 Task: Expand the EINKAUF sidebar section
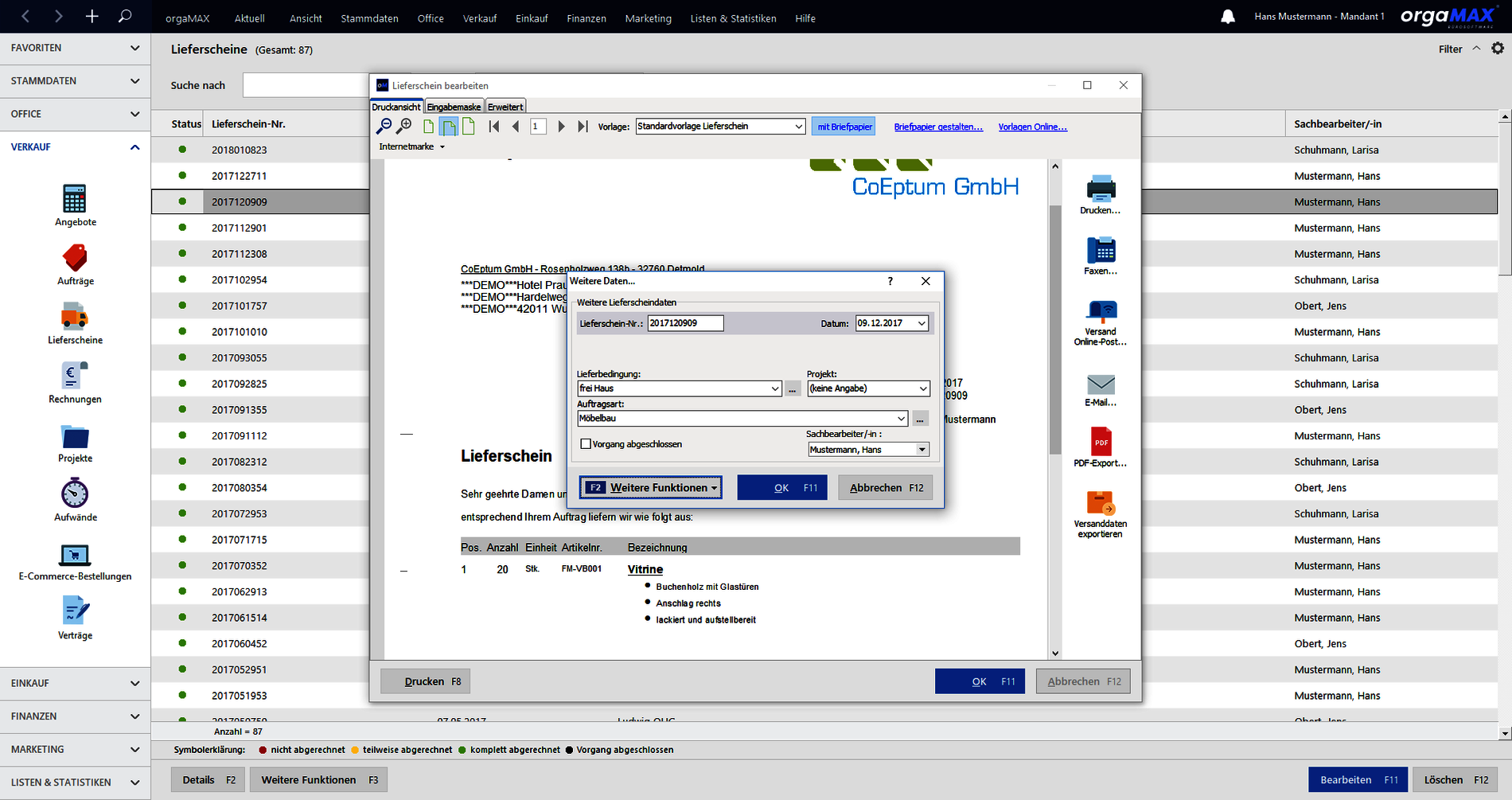click(x=75, y=683)
